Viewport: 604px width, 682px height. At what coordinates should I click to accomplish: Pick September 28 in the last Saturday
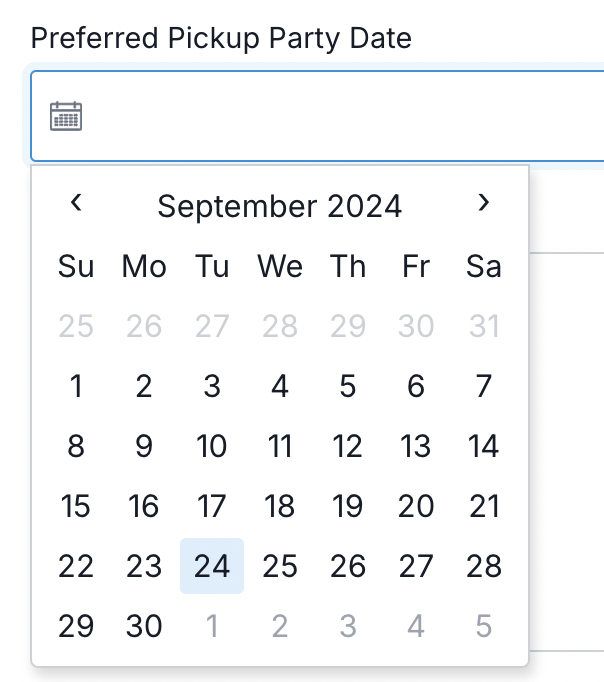pyautogui.click(x=484, y=566)
